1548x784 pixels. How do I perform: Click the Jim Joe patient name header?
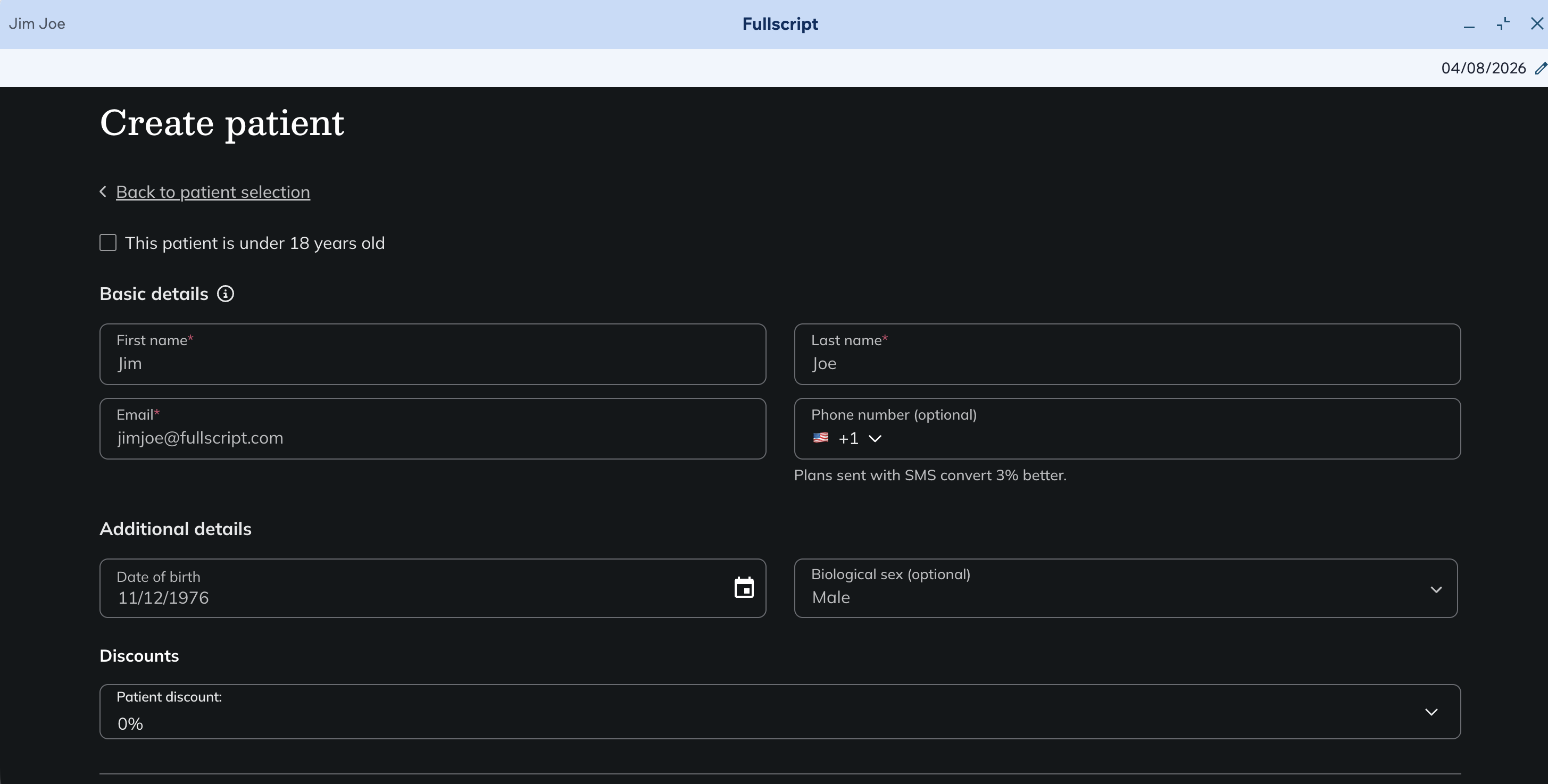(37, 24)
